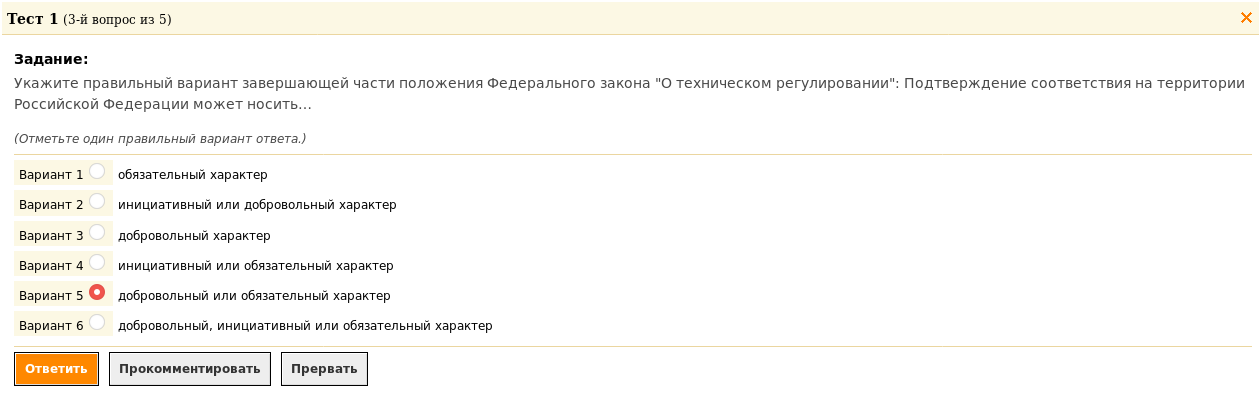Pick the Вариант 6 radio button
The width and height of the screenshot is (1259, 394).
tap(97, 322)
